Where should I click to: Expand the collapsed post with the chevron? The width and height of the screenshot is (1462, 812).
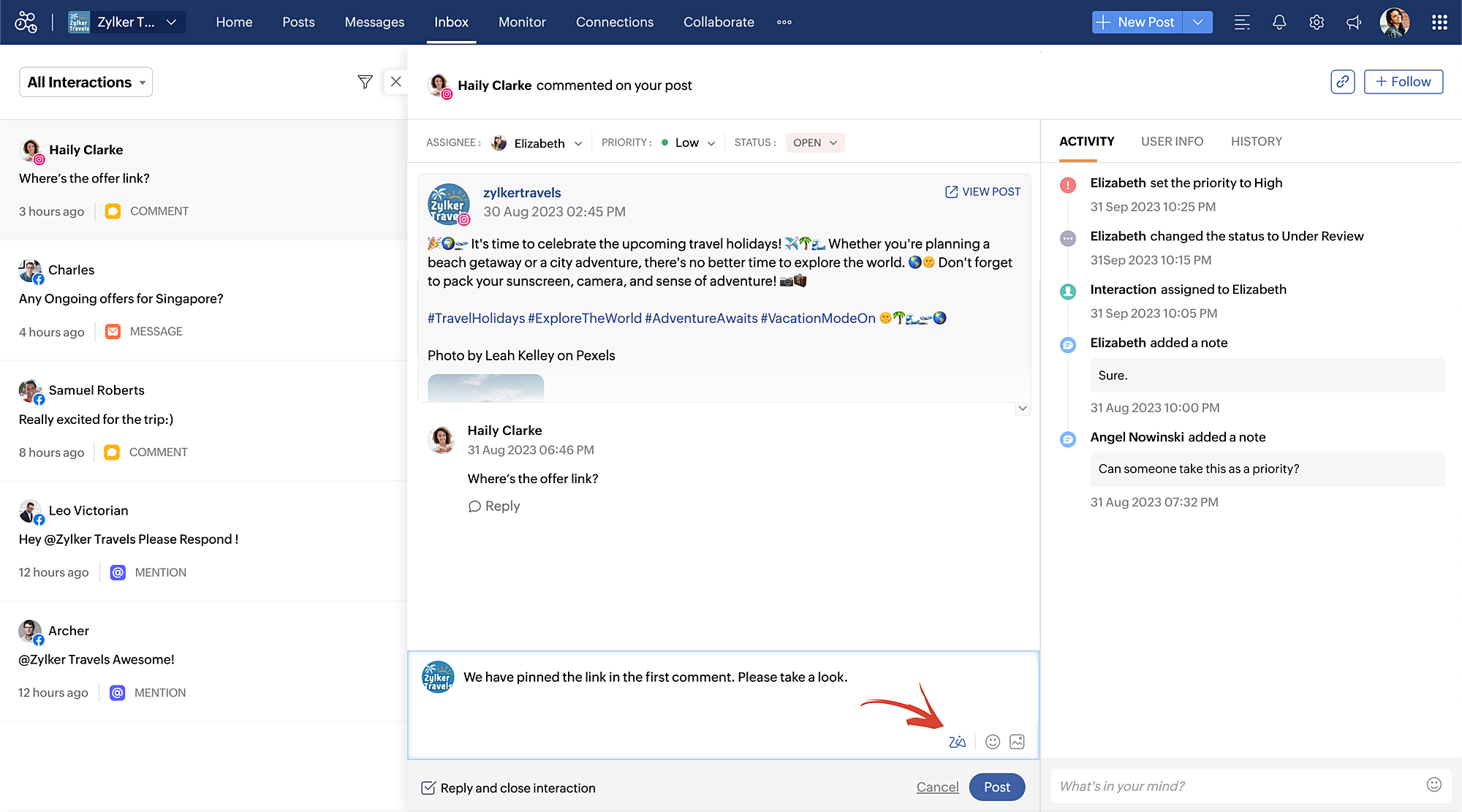click(1023, 409)
